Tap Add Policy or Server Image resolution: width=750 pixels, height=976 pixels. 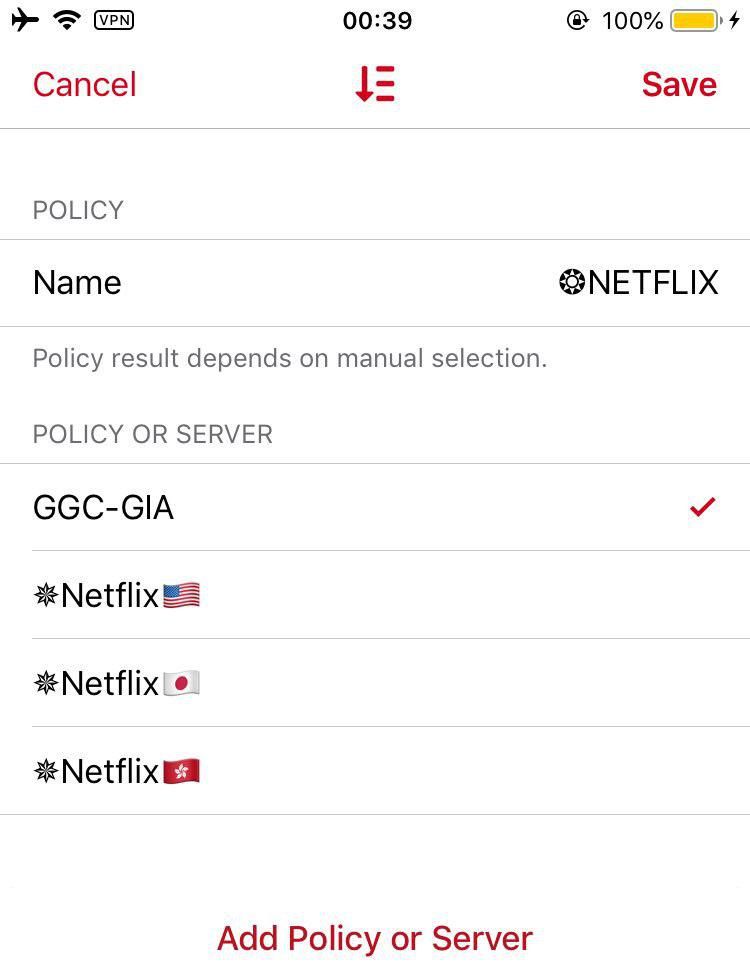(x=375, y=938)
